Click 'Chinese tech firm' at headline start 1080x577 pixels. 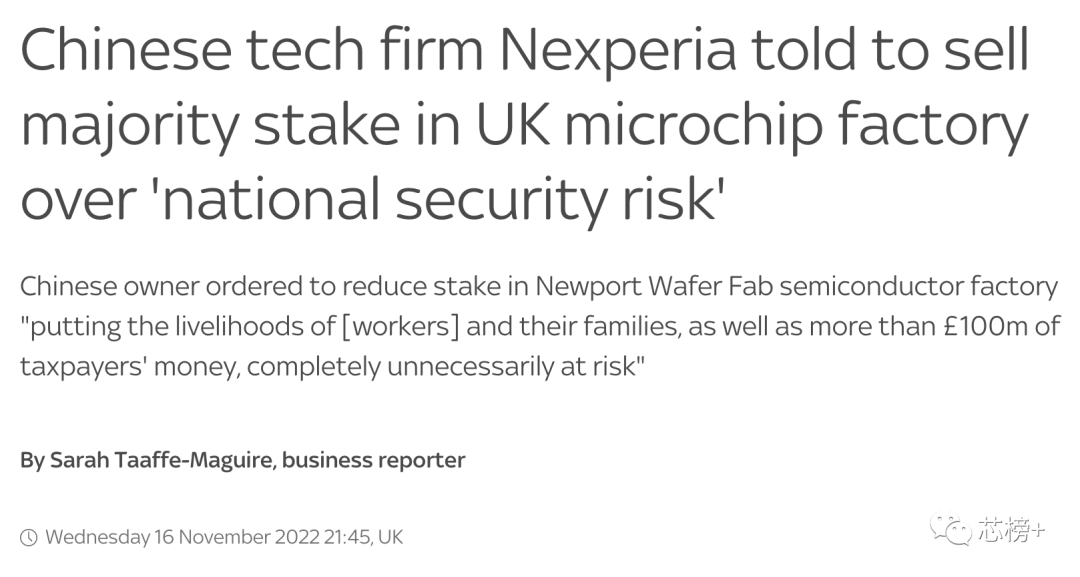point(253,50)
